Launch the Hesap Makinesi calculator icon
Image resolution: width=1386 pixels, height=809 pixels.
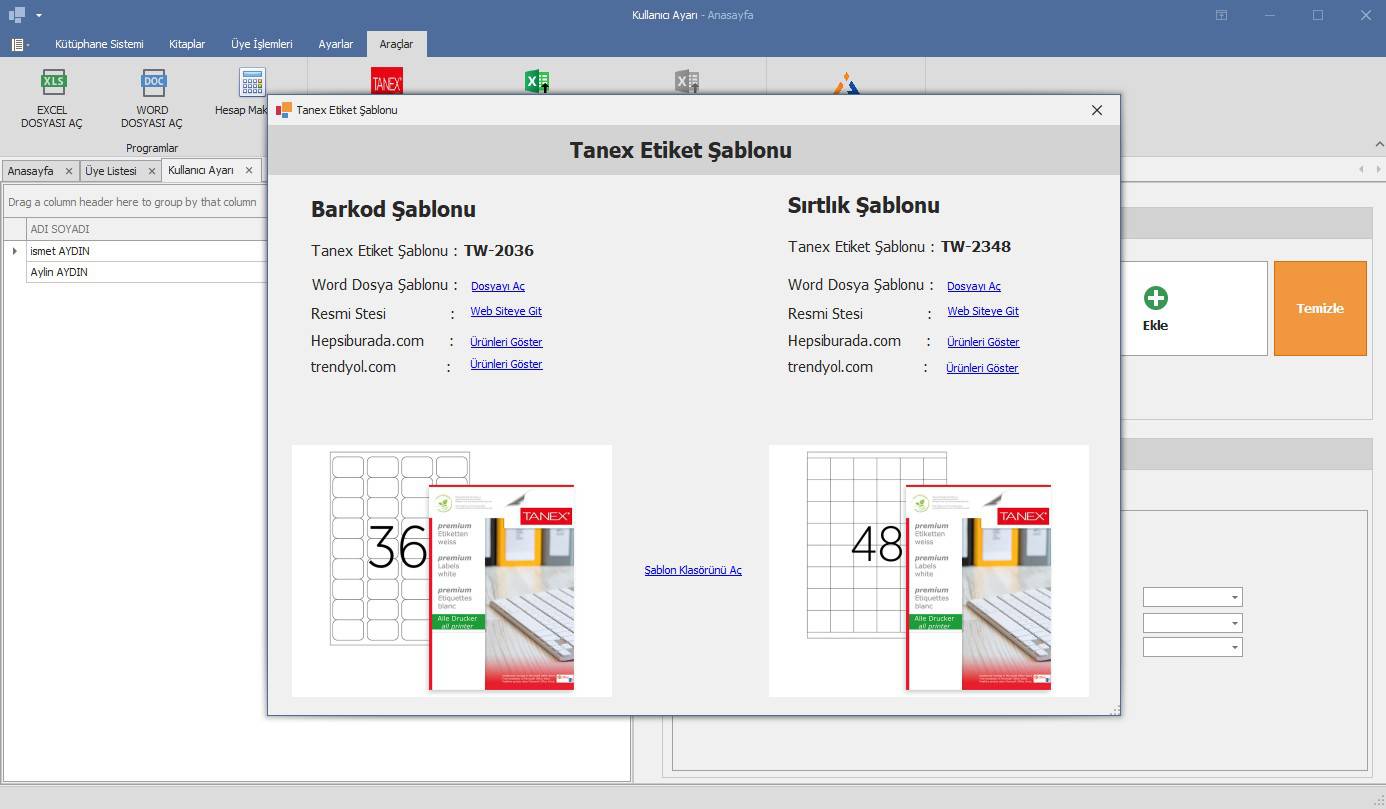pos(251,82)
